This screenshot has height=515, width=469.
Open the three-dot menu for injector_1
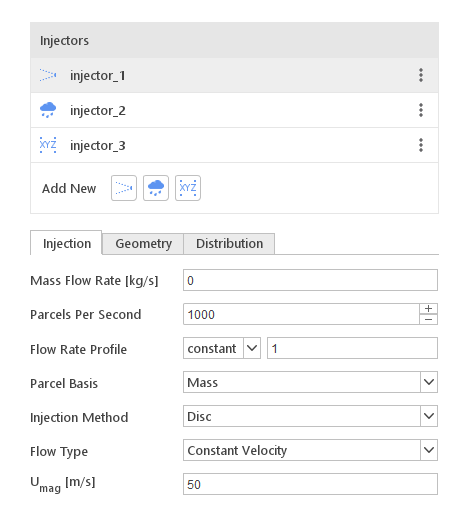coord(421,75)
